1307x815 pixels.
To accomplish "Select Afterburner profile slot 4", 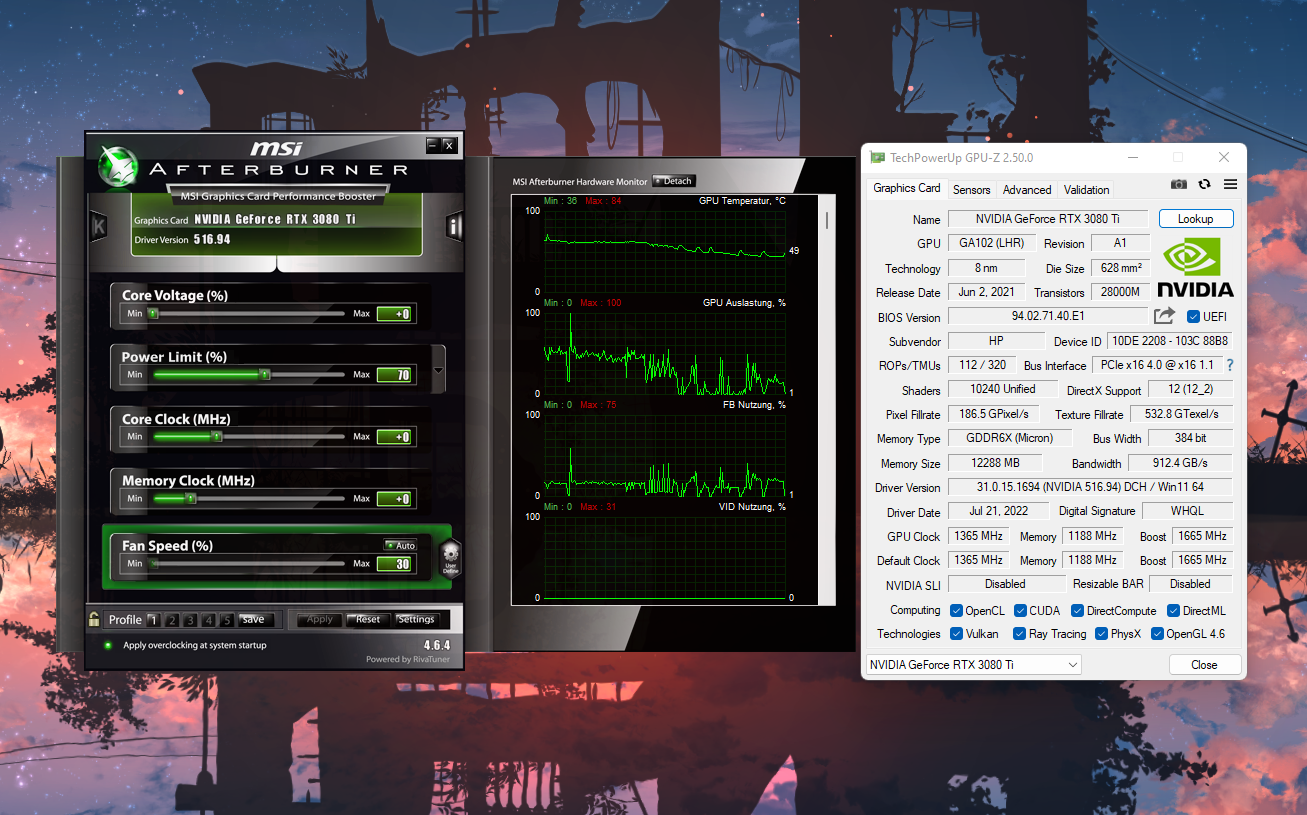I will click(208, 619).
